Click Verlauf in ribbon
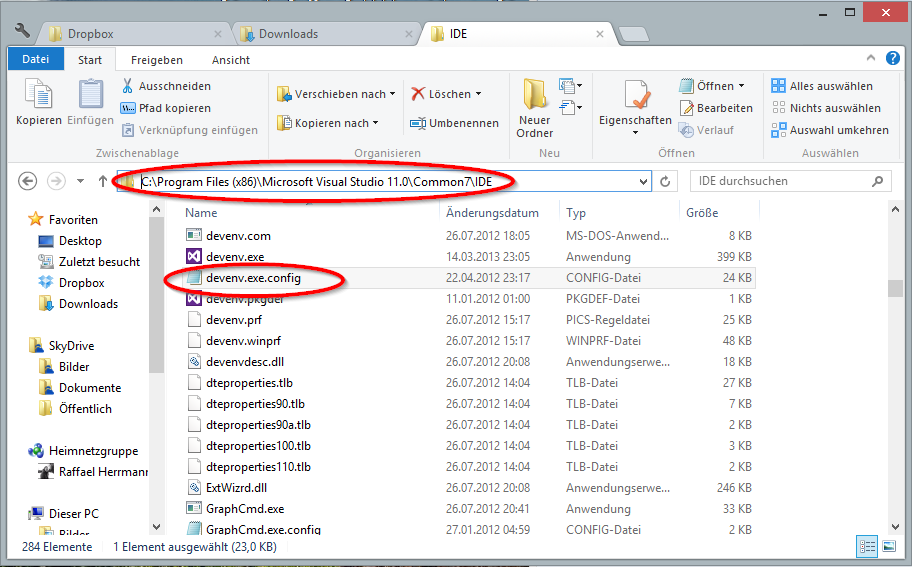 click(707, 130)
